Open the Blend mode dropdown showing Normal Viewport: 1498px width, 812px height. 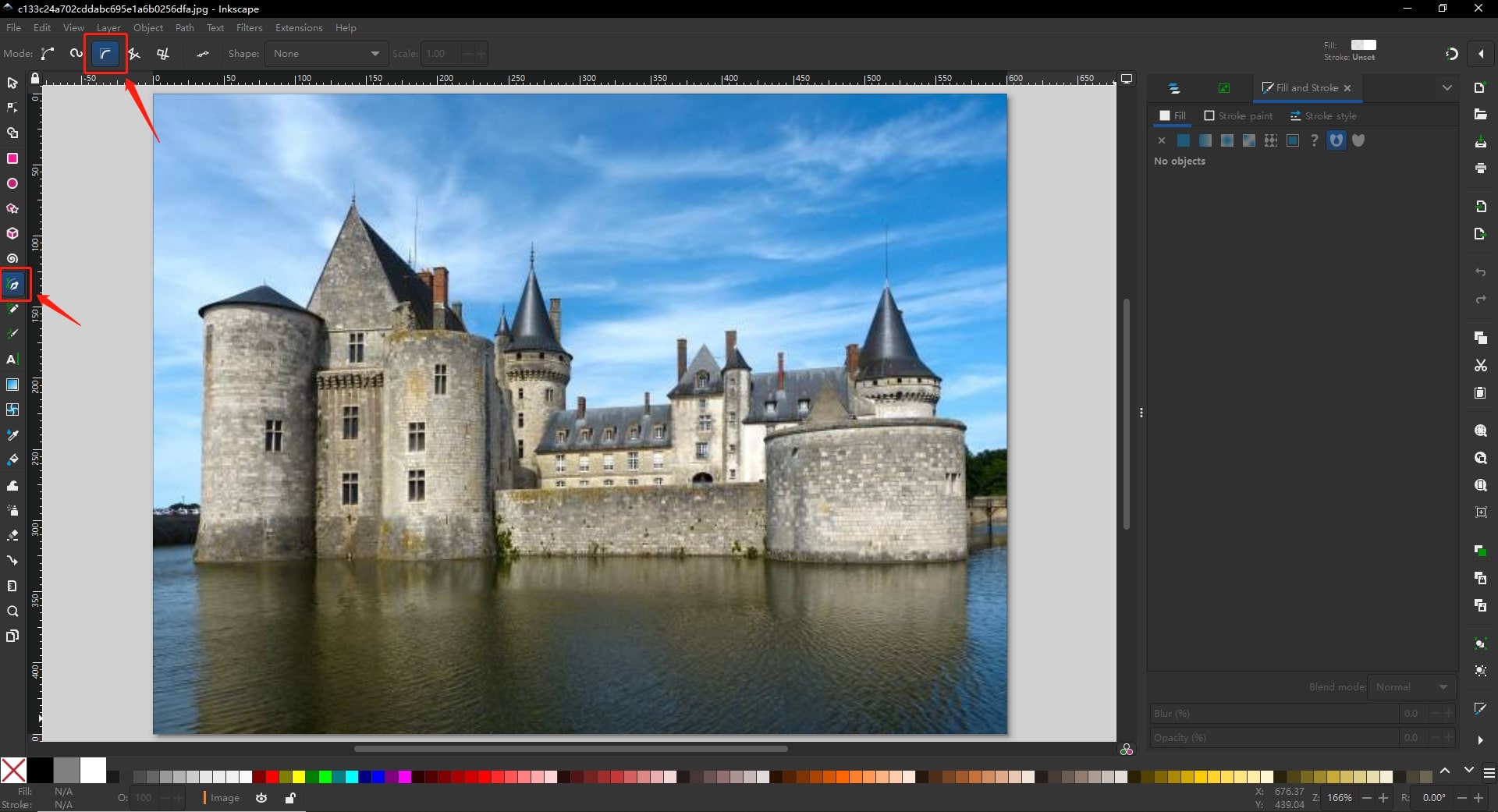coord(1410,687)
